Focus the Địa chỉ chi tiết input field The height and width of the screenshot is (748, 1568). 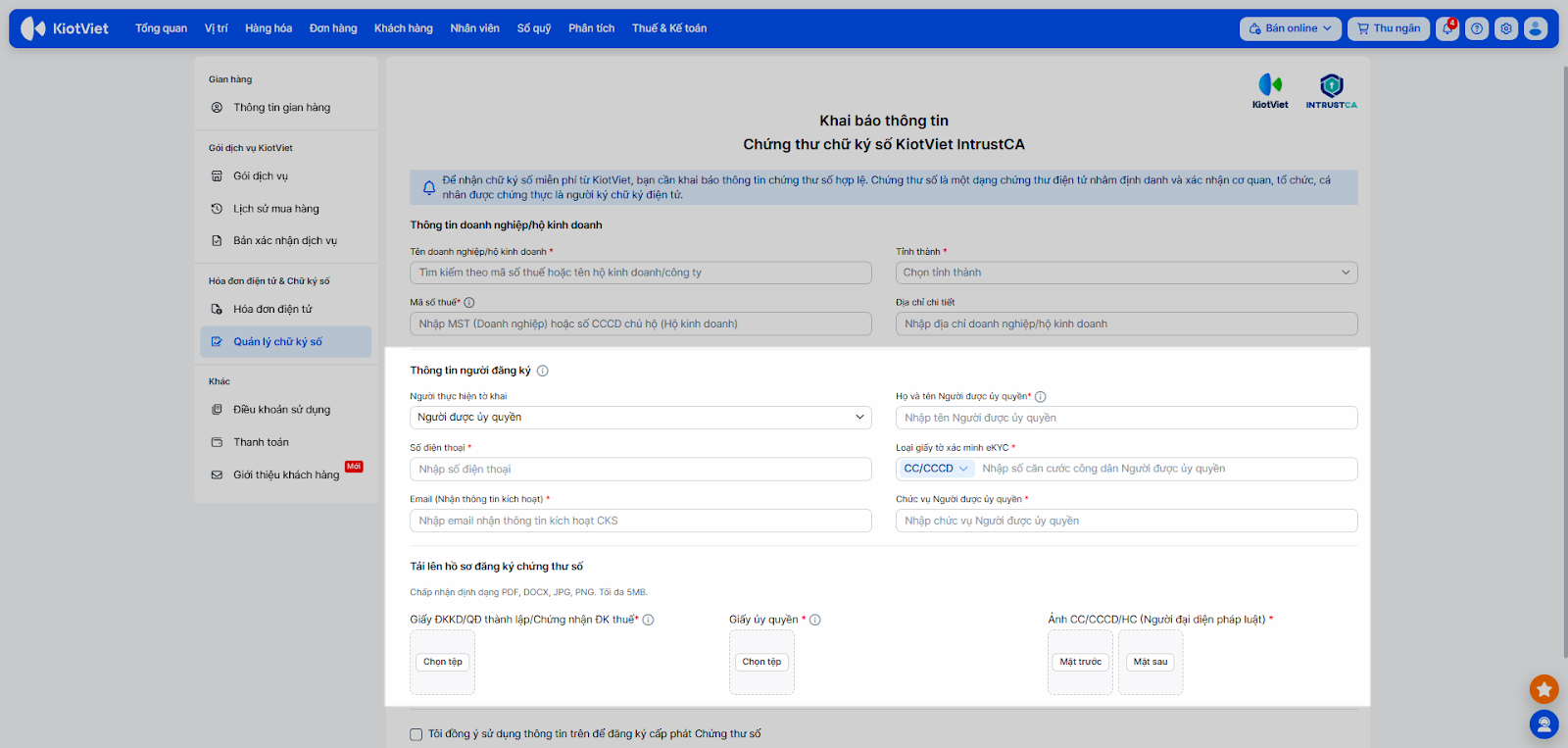1127,324
